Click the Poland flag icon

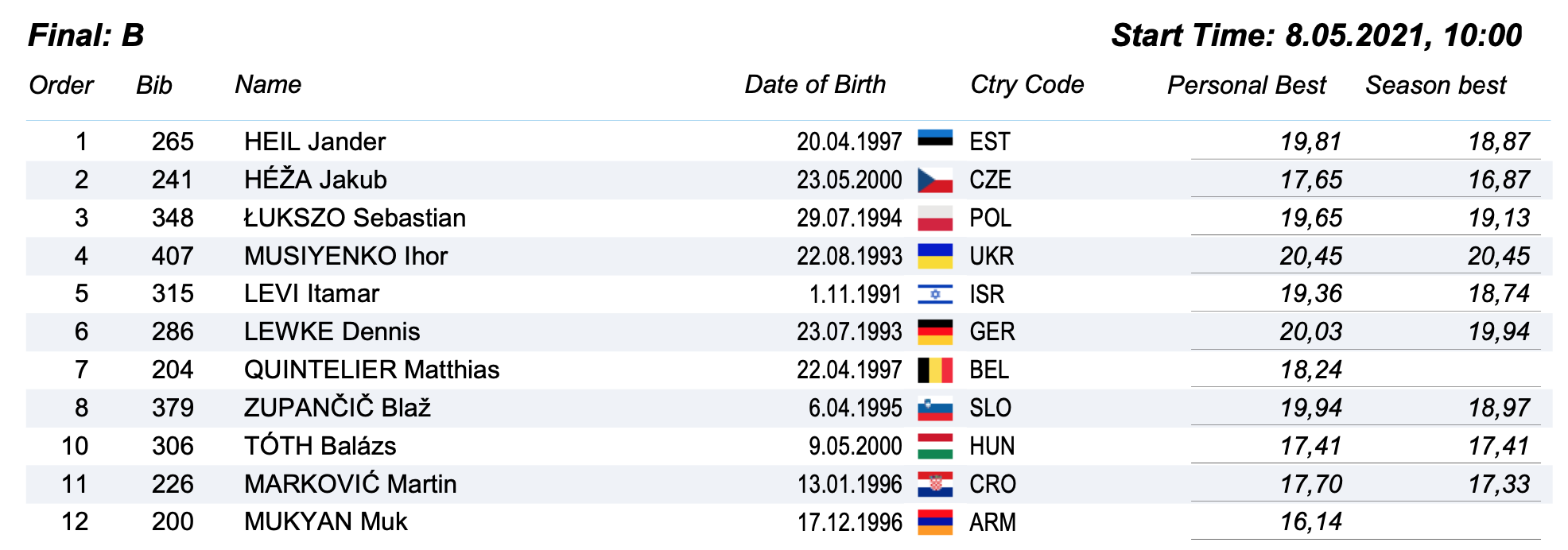tap(935, 218)
